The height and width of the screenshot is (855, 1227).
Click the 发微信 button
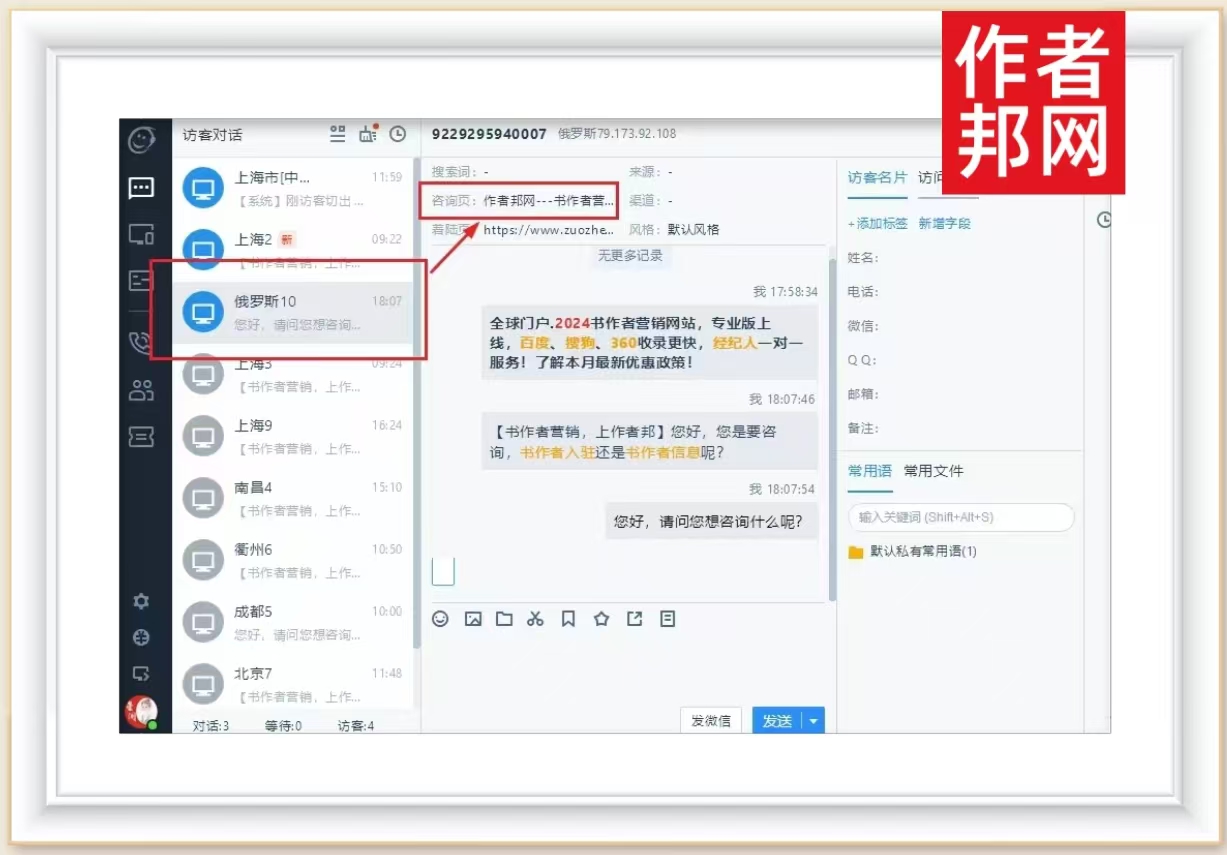click(x=711, y=721)
